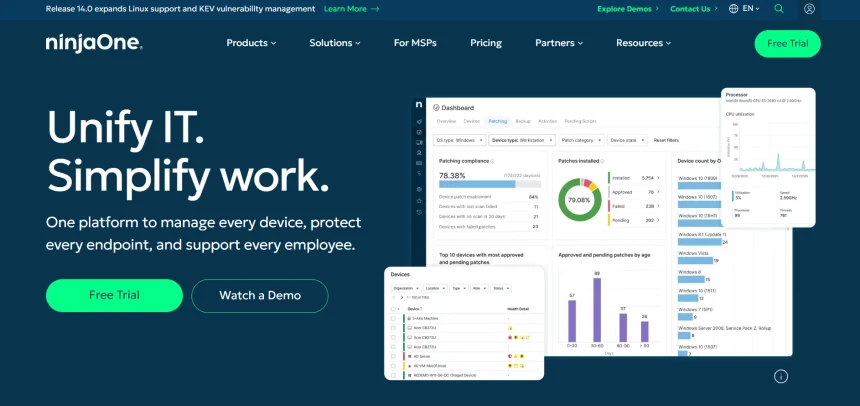
Task: Click chevron beside Installed 5,754
Action: click(x=658, y=178)
